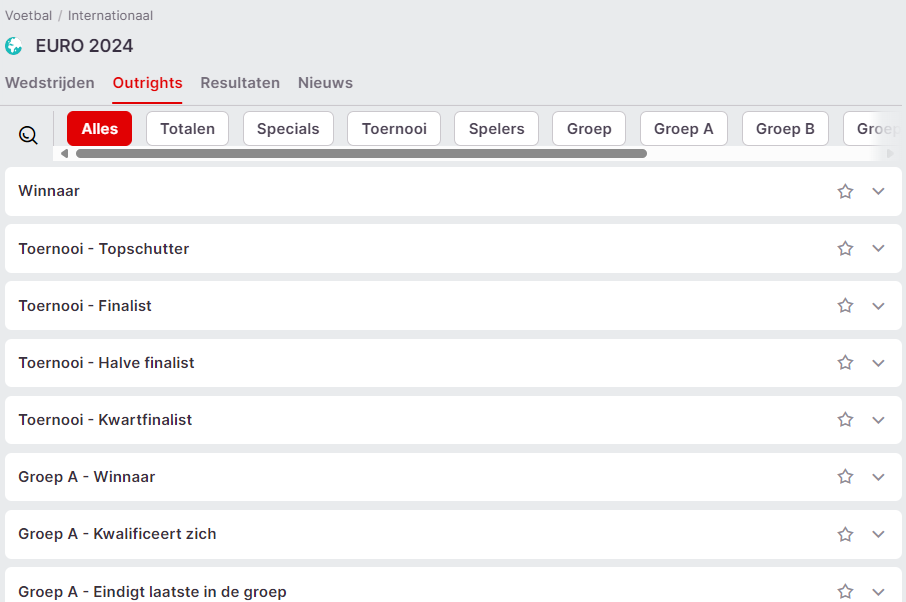Expand Groep A - Kwalificeert zich chevron

pyautogui.click(x=878, y=534)
